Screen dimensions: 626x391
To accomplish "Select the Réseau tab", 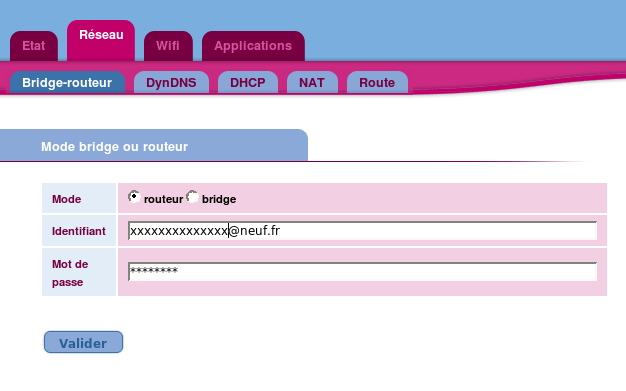I will [x=101, y=40].
